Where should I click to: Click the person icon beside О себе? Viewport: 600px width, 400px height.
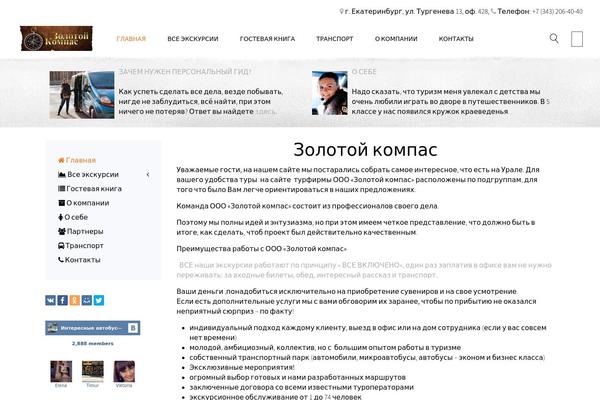point(60,217)
